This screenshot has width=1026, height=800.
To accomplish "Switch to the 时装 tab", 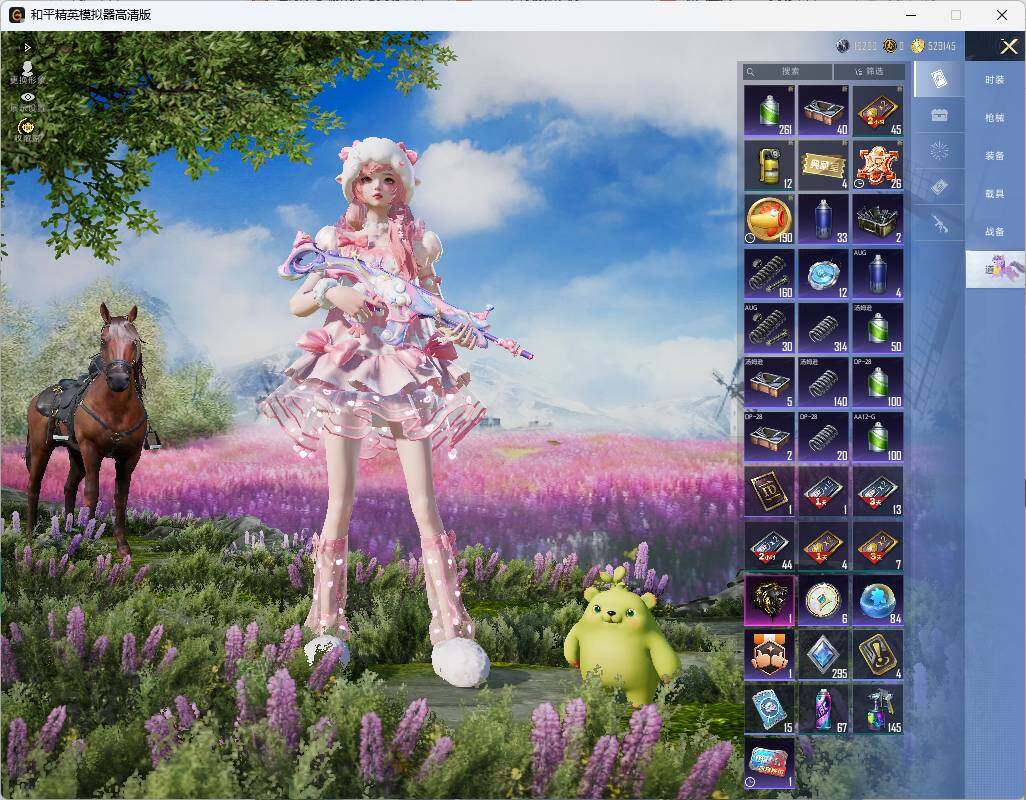I will click(995, 80).
